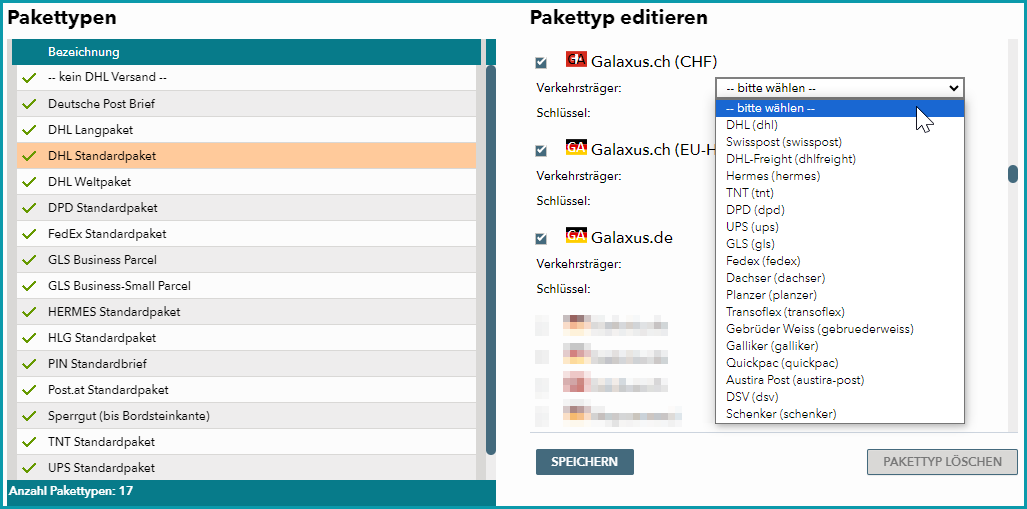Select the Post.at Standardpaket row
This screenshot has width=1027, height=509.
point(246,390)
